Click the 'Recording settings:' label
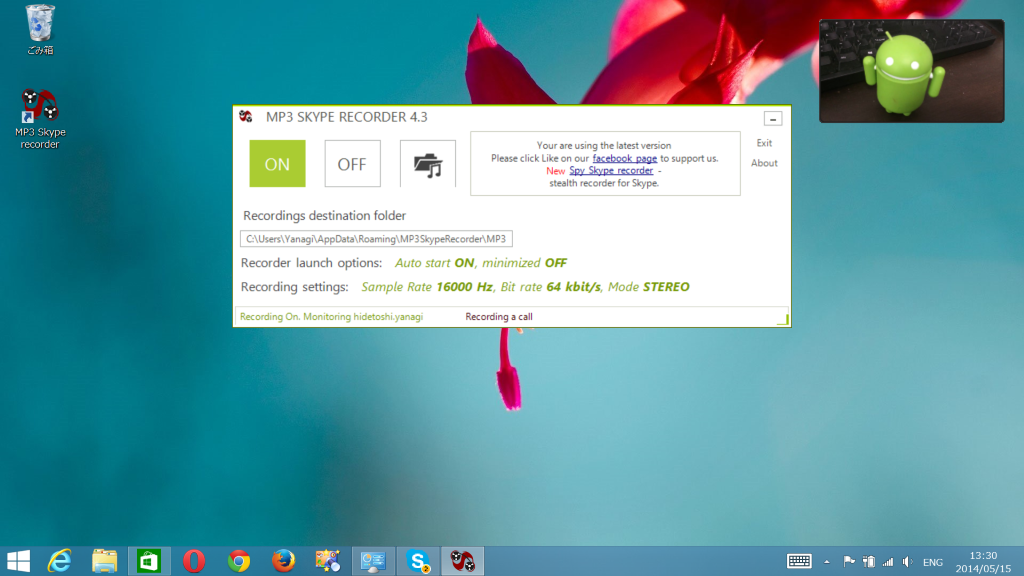Viewport: 1024px width, 576px height. click(x=295, y=287)
